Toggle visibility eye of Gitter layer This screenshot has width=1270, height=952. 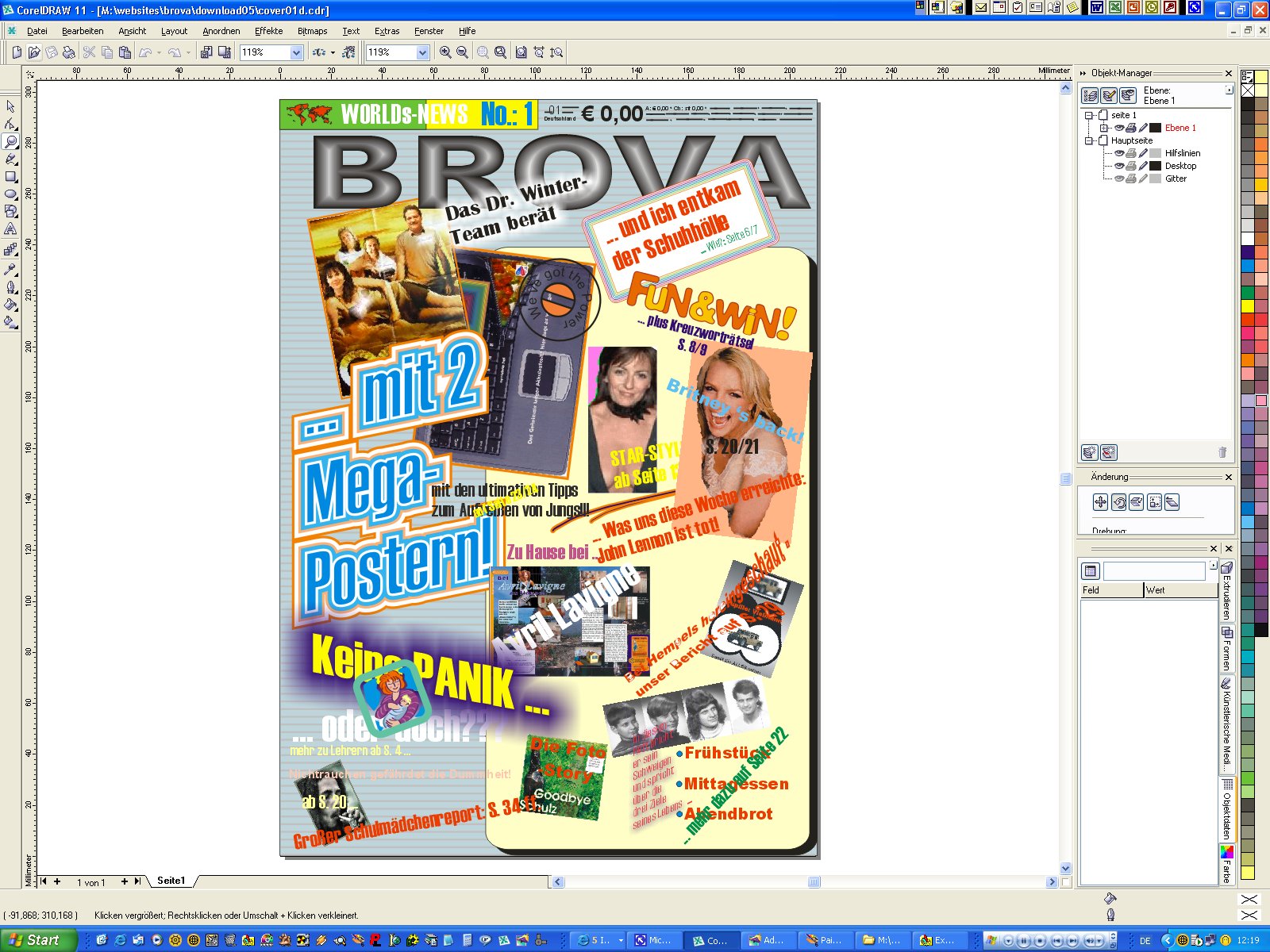(1119, 178)
